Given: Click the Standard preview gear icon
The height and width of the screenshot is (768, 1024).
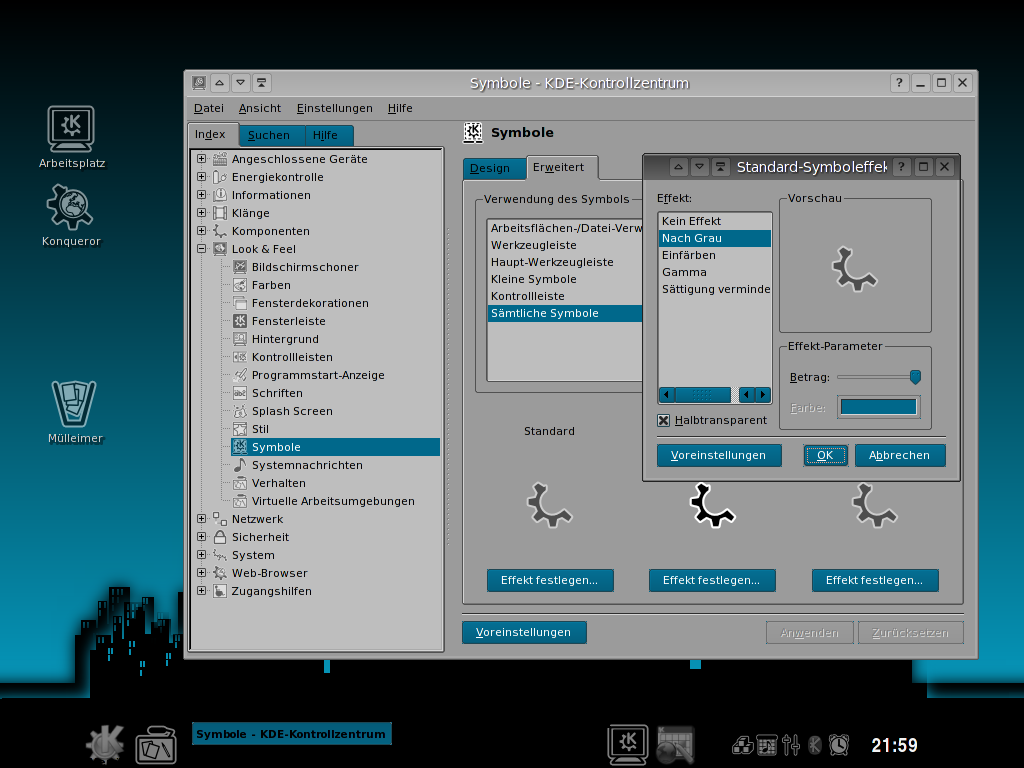Looking at the screenshot, I should (x=549, y=505).
